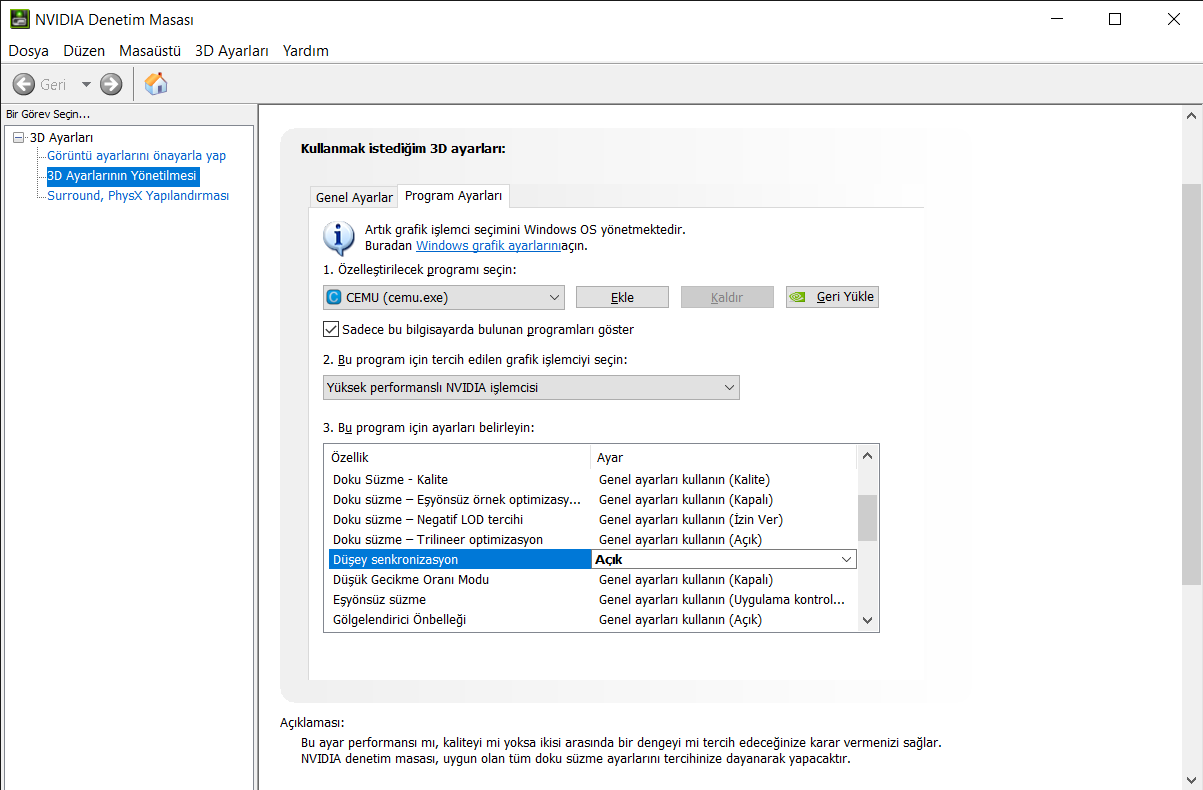Select the Eşyönsüz örnek optimizasyon row
The image size is (1203, 790).
pos(593,500)
